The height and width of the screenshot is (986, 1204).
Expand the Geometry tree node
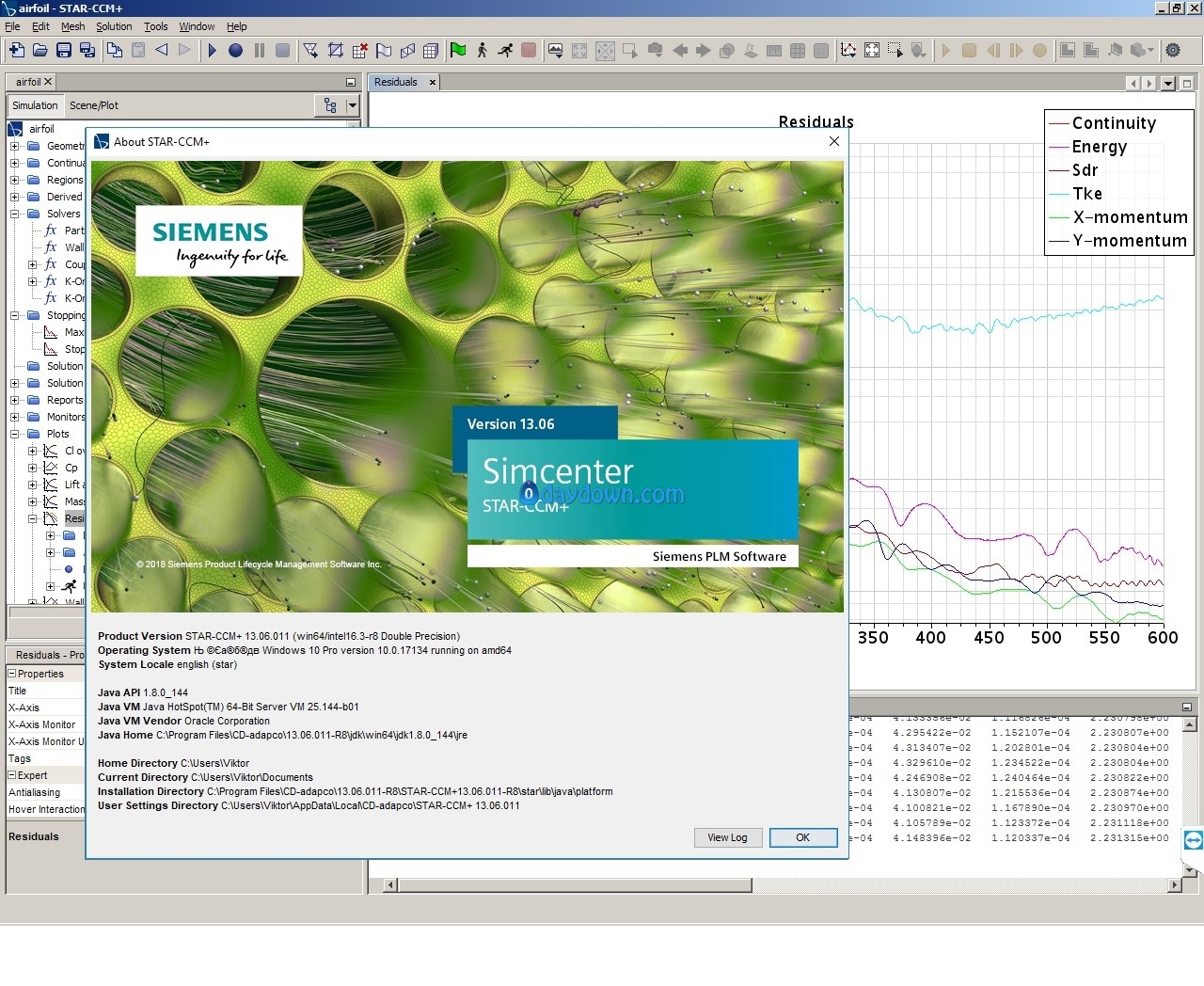15,146
